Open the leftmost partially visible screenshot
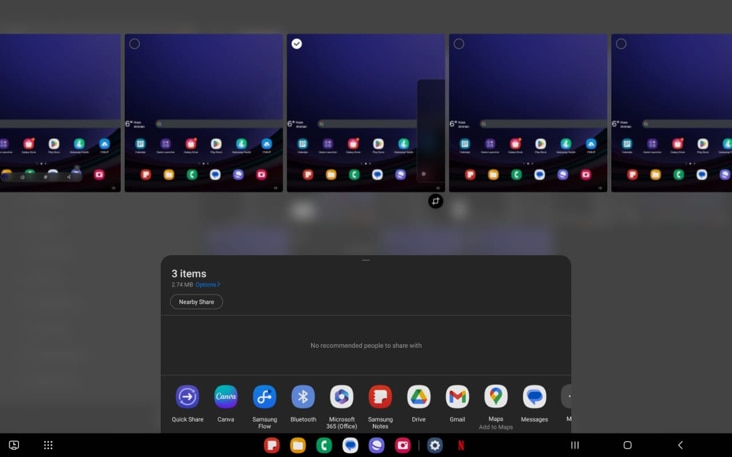Viewport: 732px width, 457px height. click(x=60, y=112)
